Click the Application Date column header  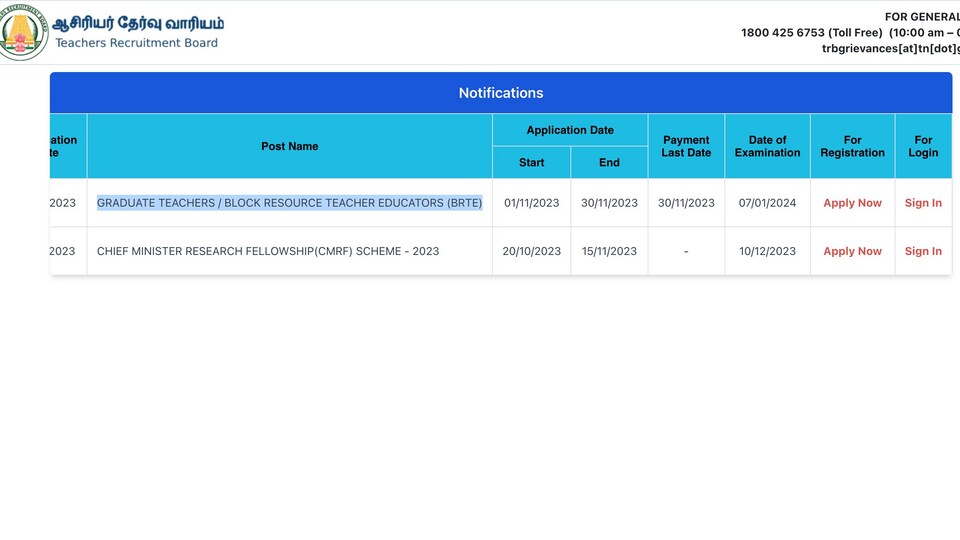(570, 130)
